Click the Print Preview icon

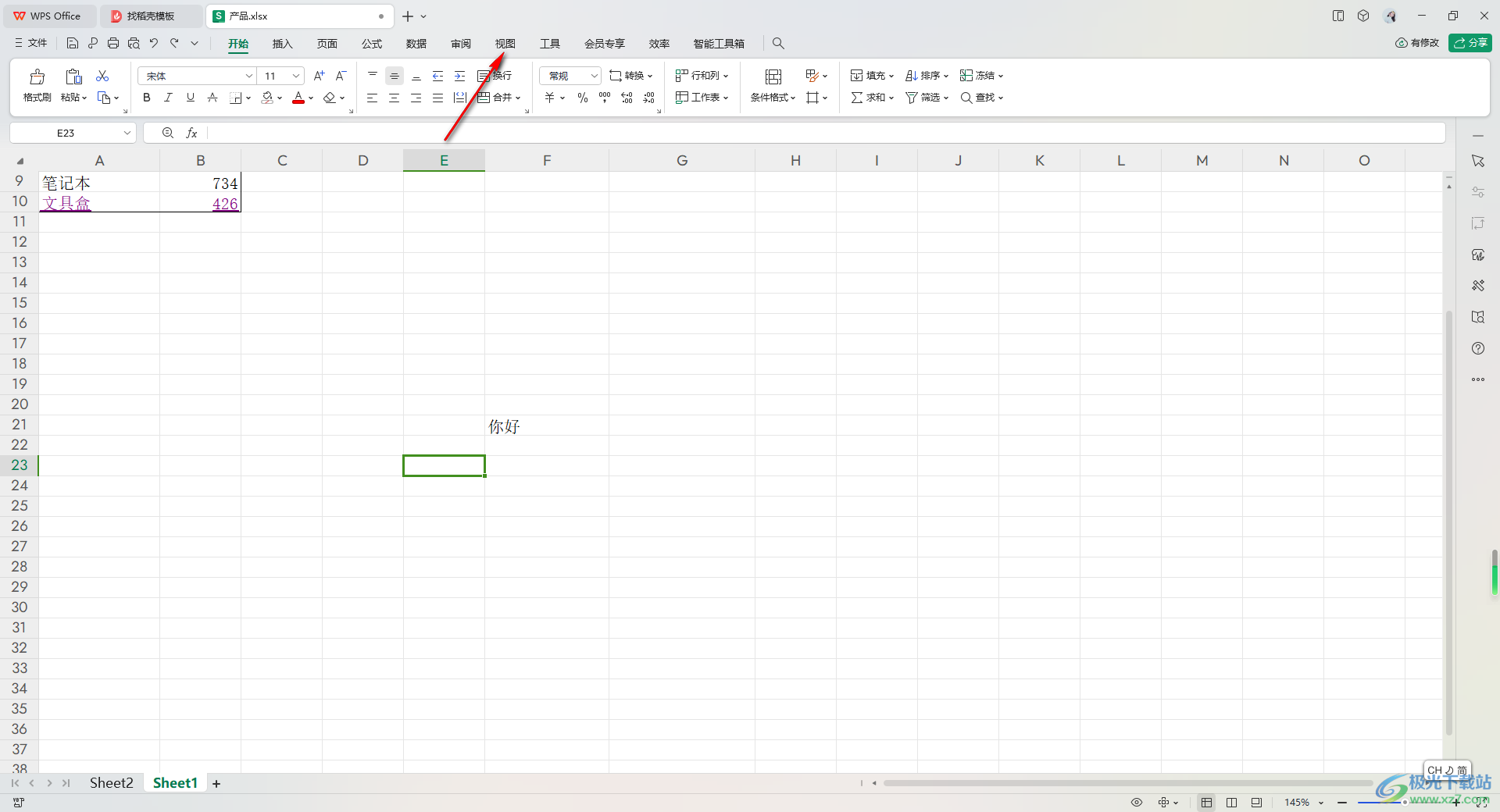click(134, 44)
